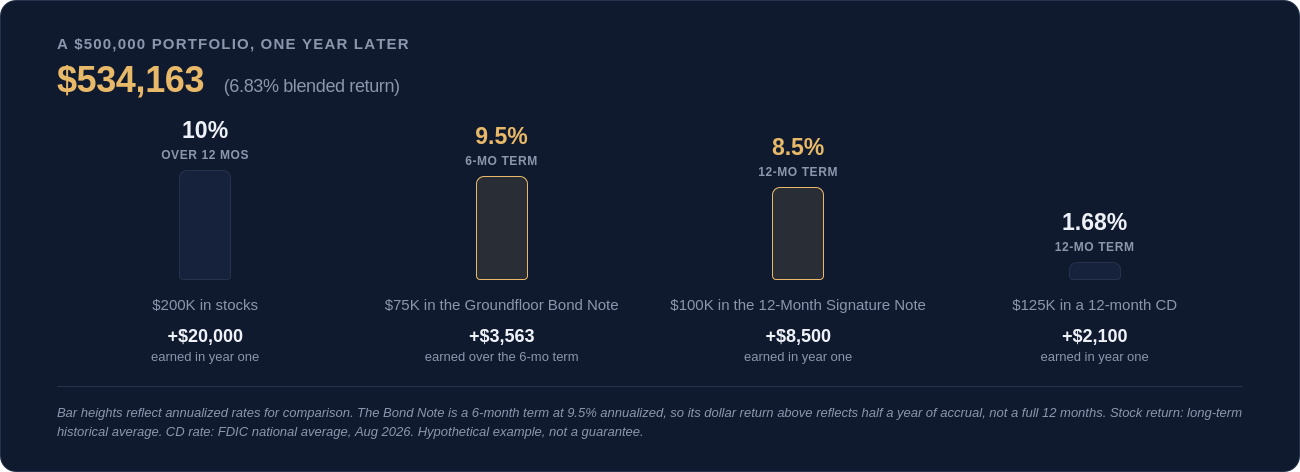
Task: Click "$75K in the Groundfloor Bond Note" text
Action: tap(502, 304)
